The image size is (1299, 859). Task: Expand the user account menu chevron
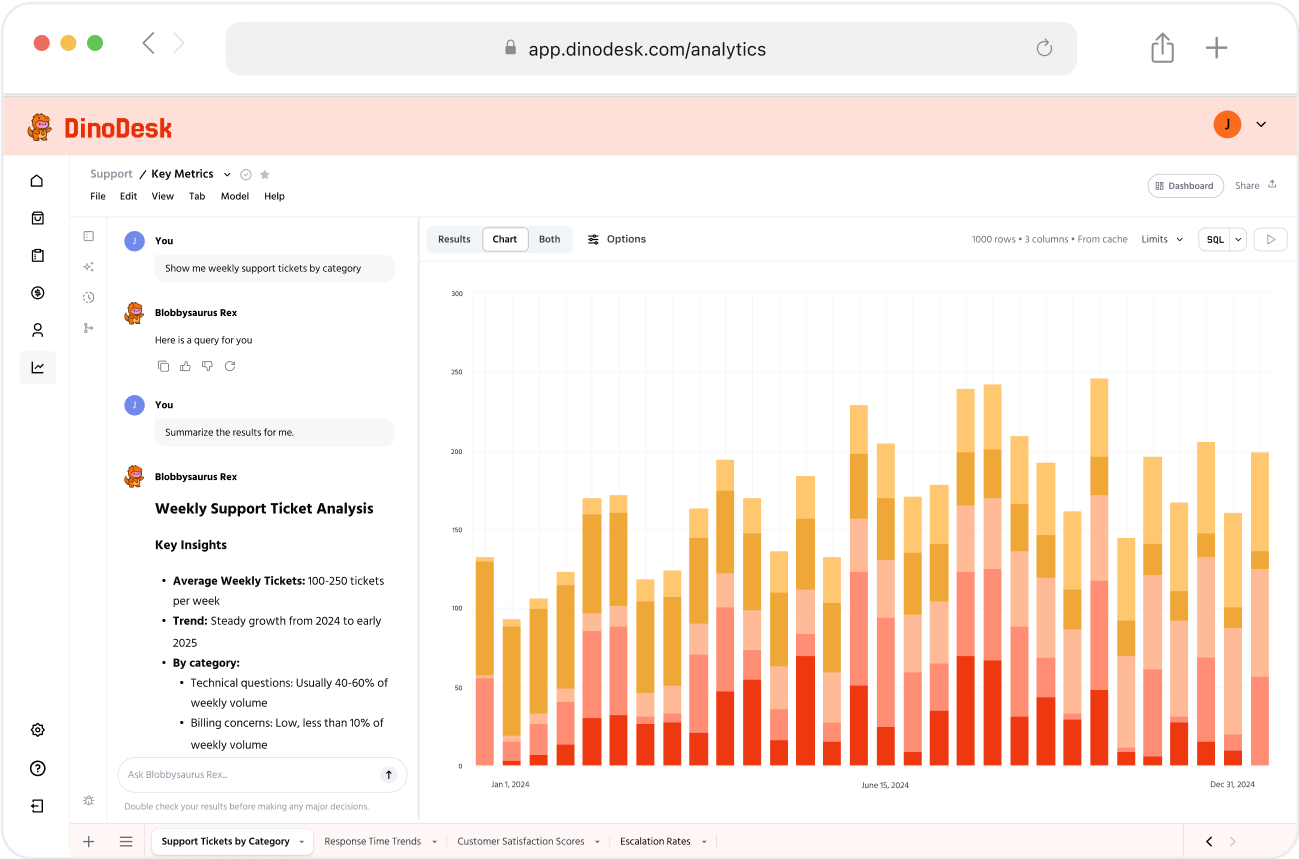tap(1261, 124)
